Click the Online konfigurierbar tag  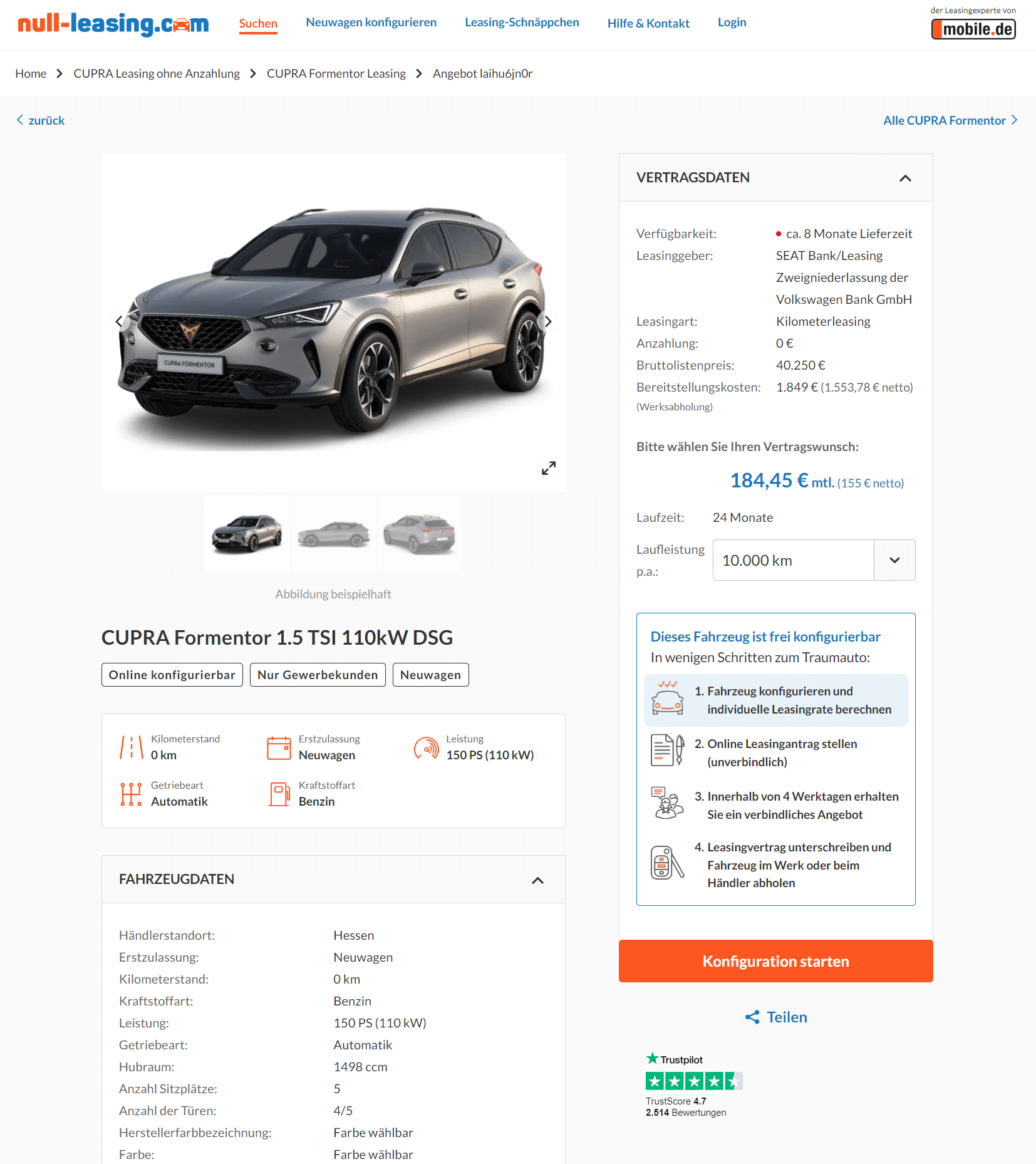click(x=172, y=675)
